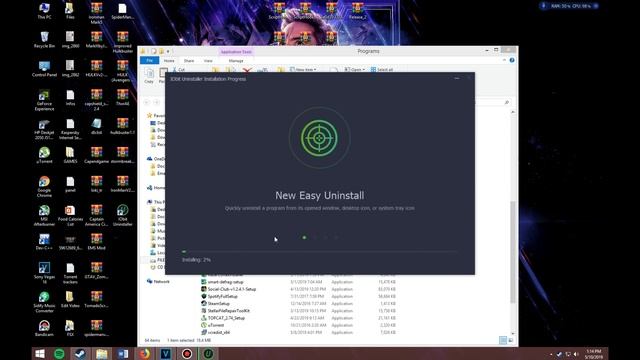This screenshot has width=640, height=360.
Task: Open Word from taskbar
Action: pos(123,353)
